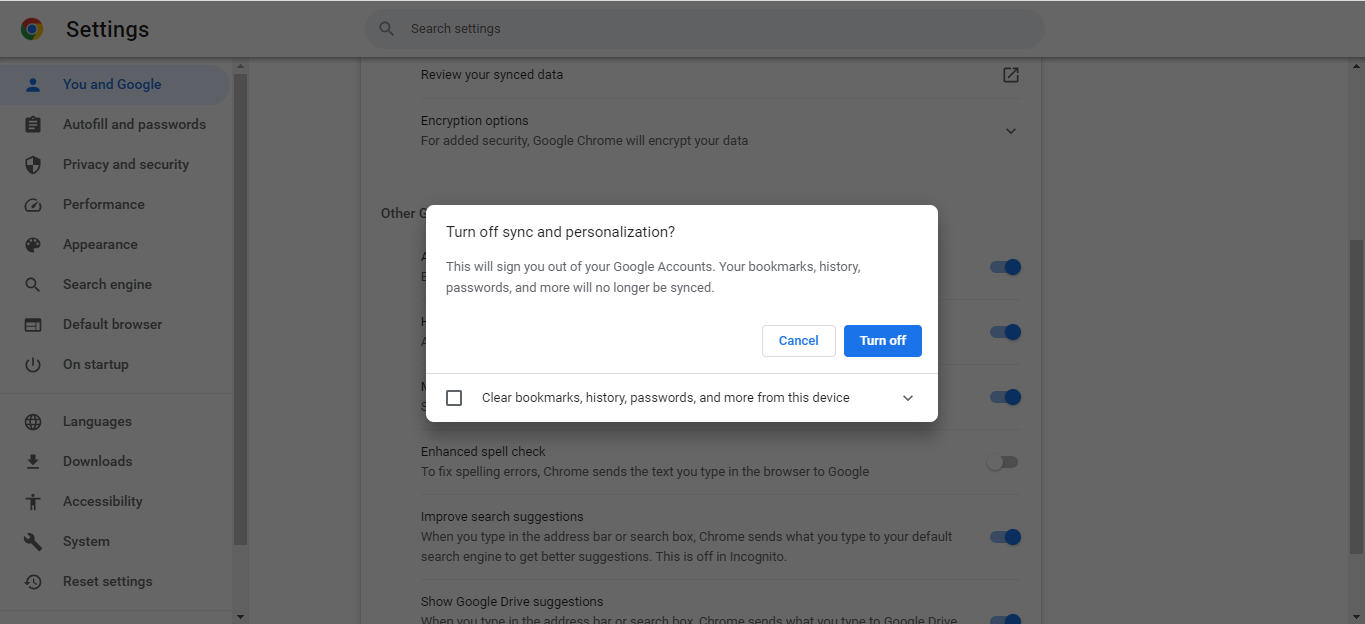Open the Search engine settings section
This screenshot has width=1365, height=624.
coord(107,285)
